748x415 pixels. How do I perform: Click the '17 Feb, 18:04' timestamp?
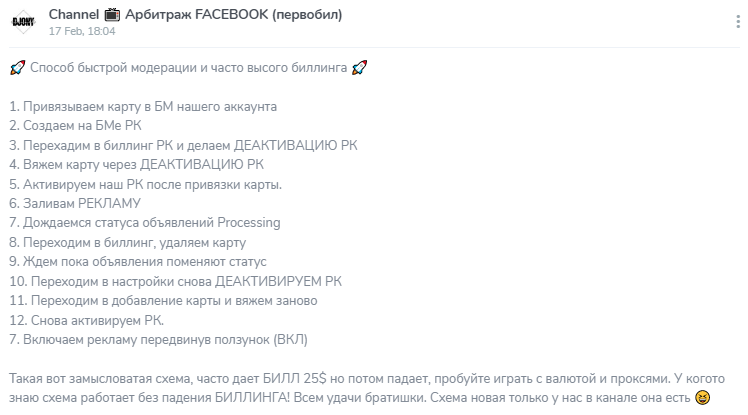pos(82,31)
